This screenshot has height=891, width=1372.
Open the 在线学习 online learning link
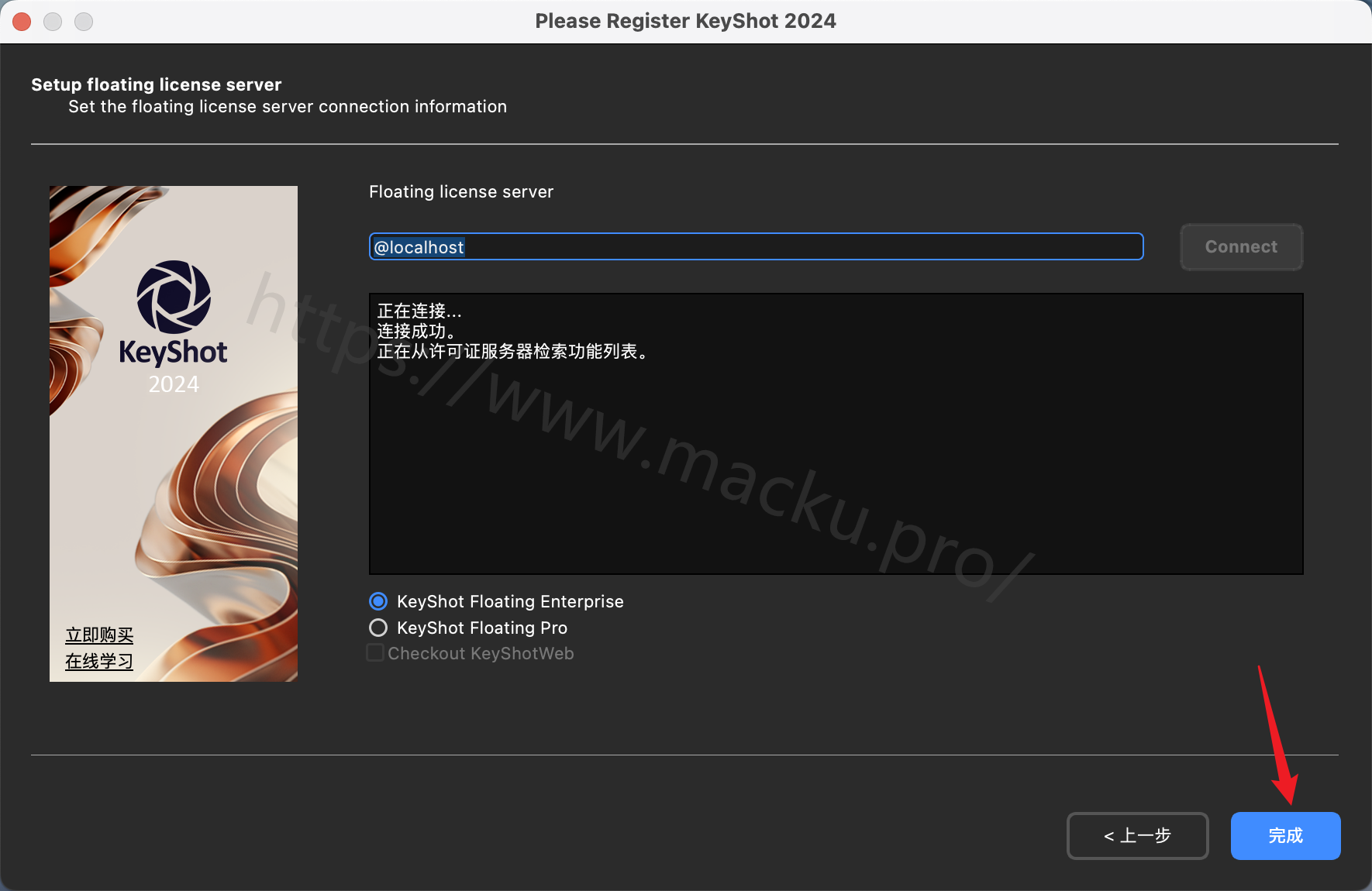(x=99, y=662)
